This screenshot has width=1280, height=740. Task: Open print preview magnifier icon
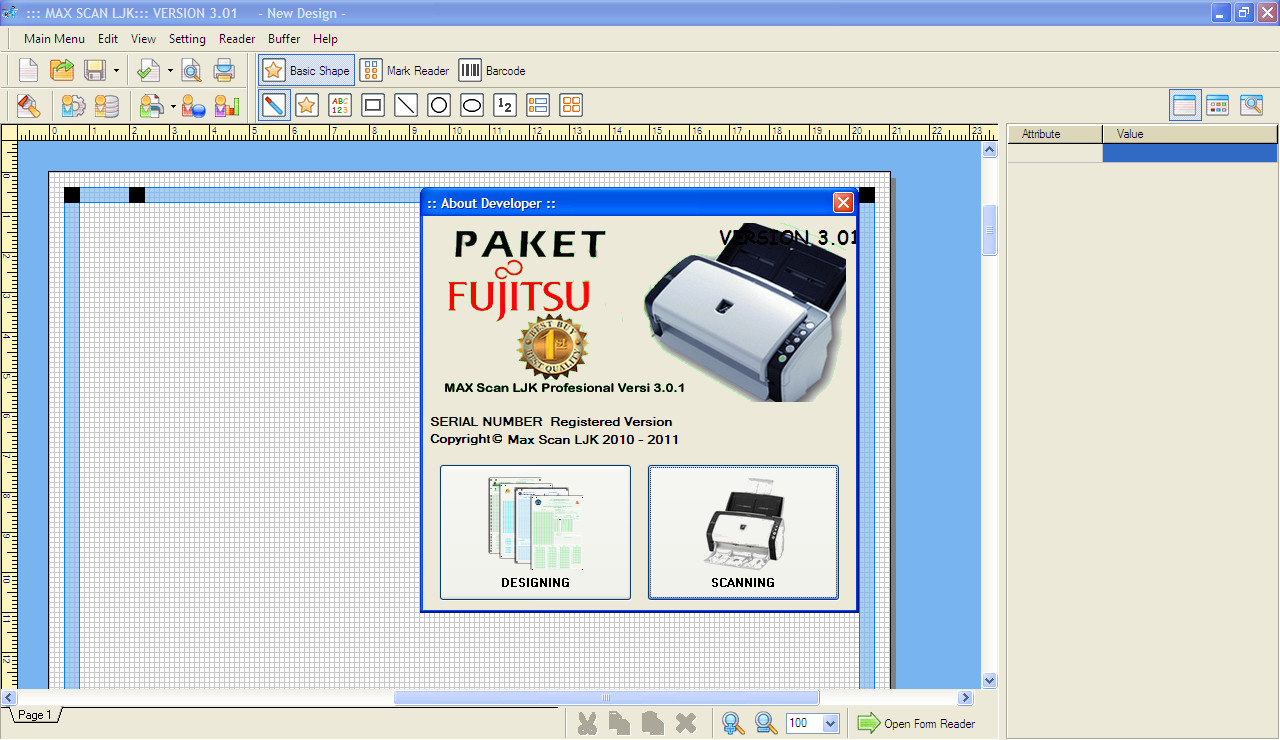click(x=191, y=70)
